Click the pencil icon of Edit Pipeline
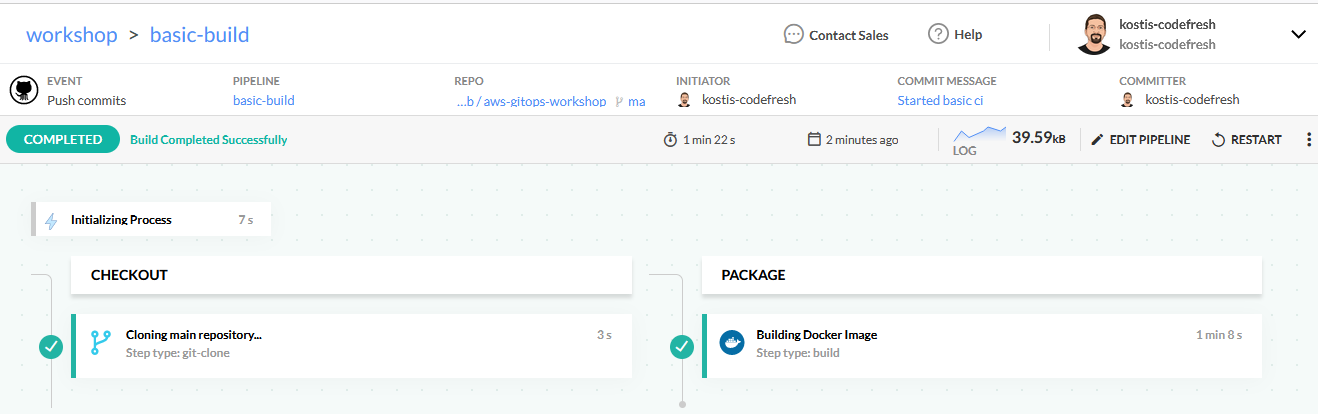The image size is (1318, 414). (1097, 140)
